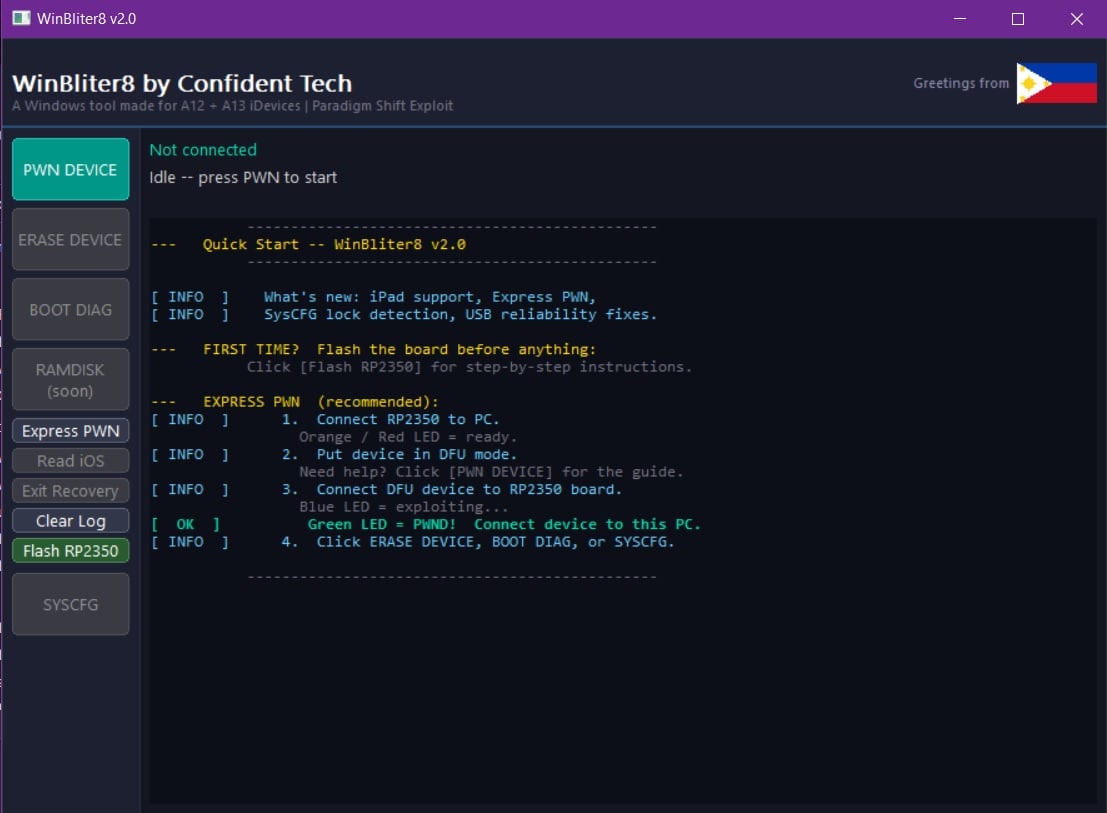Click the ERASE DEVICE button

pyautogui.click(x=71, y=239)
